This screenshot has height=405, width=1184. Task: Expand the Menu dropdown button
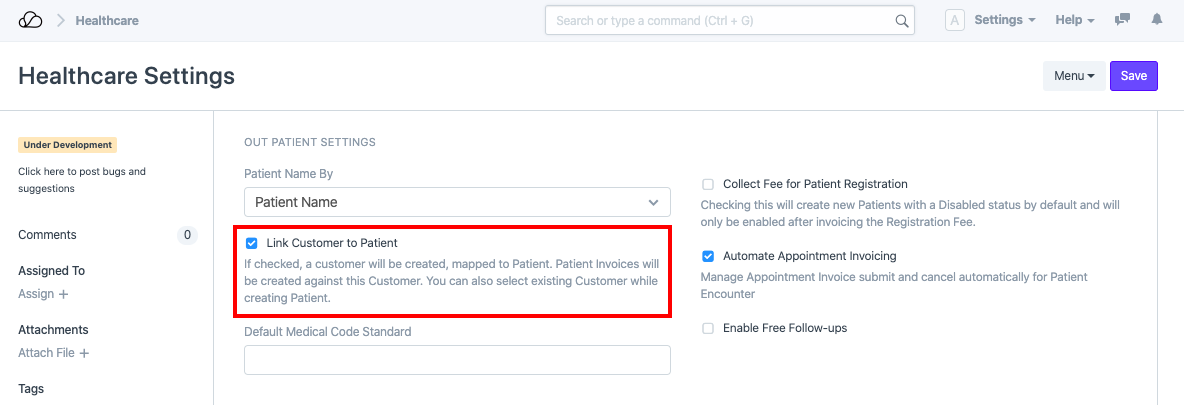(1074, 76)
